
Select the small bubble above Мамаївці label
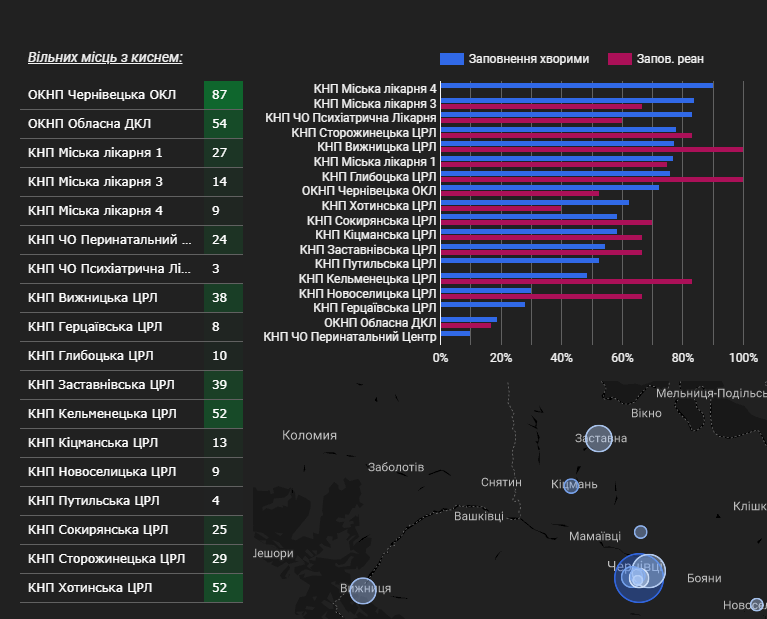[x=640, y=532]
